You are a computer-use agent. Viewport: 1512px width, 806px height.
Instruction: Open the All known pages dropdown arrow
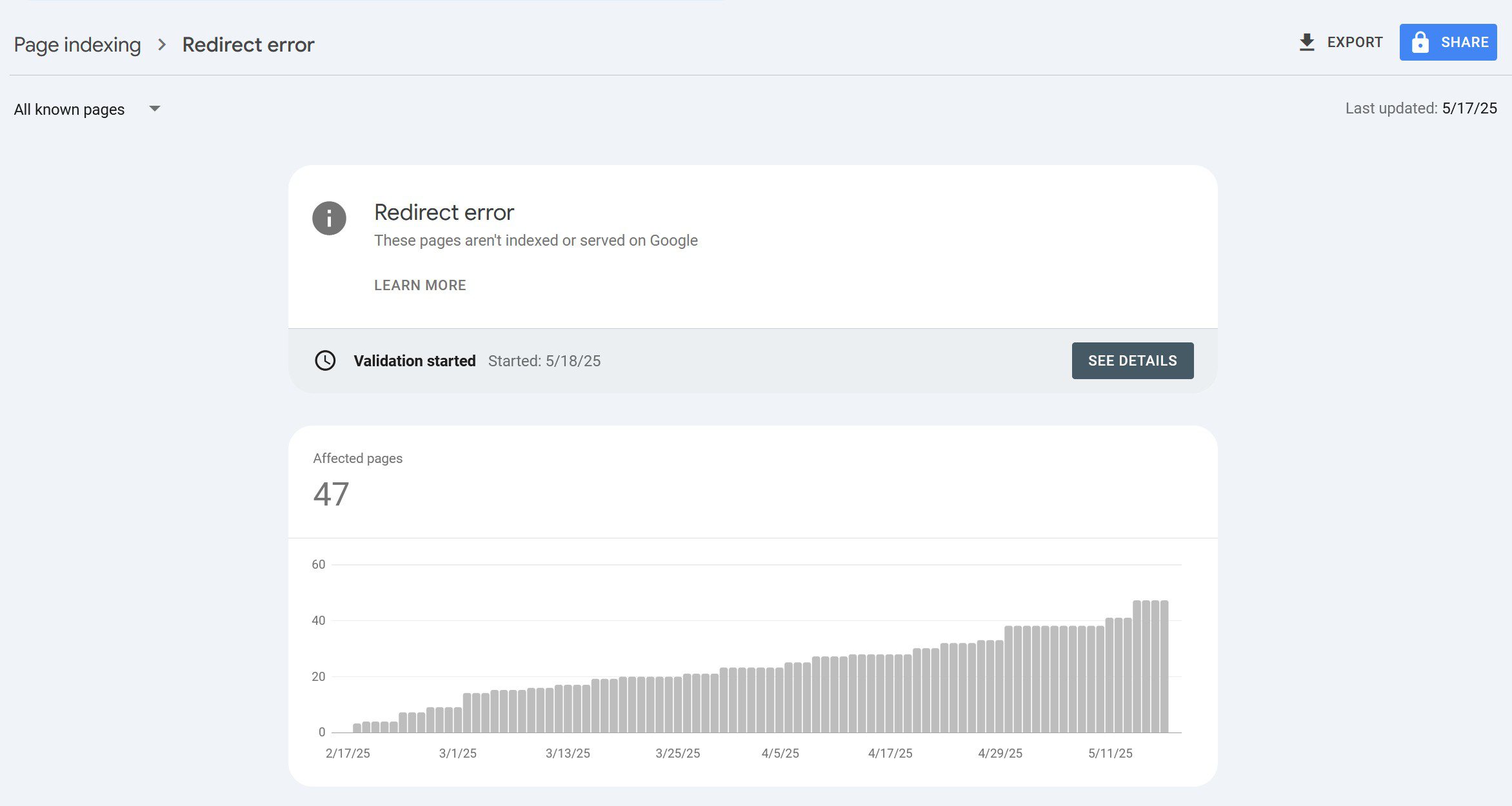(154, 108)
